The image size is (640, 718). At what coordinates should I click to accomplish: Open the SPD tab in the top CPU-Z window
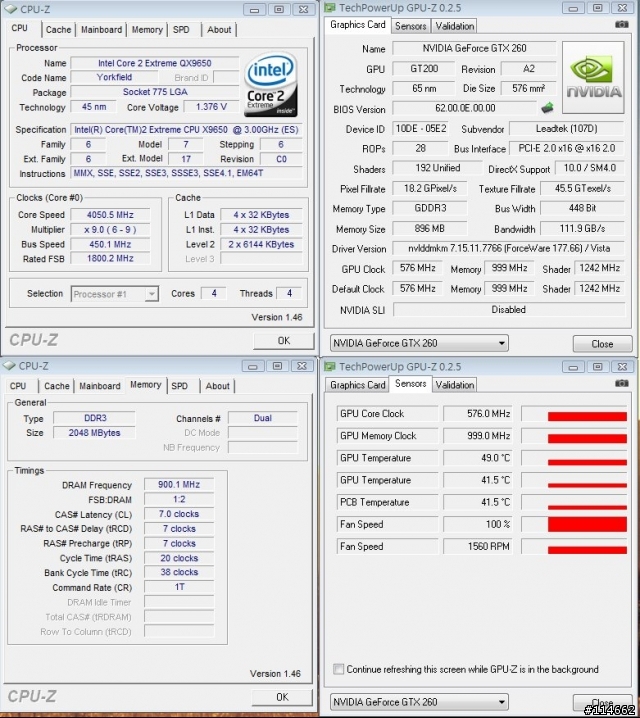point(181,30)
